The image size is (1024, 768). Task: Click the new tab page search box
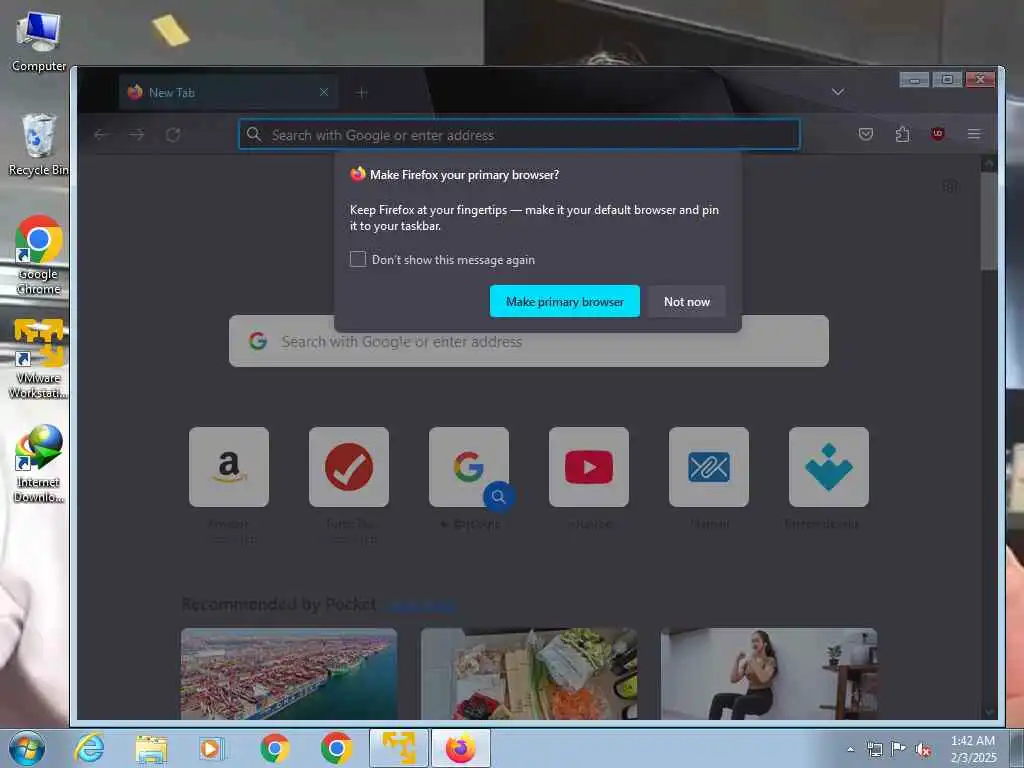[529, 342]
